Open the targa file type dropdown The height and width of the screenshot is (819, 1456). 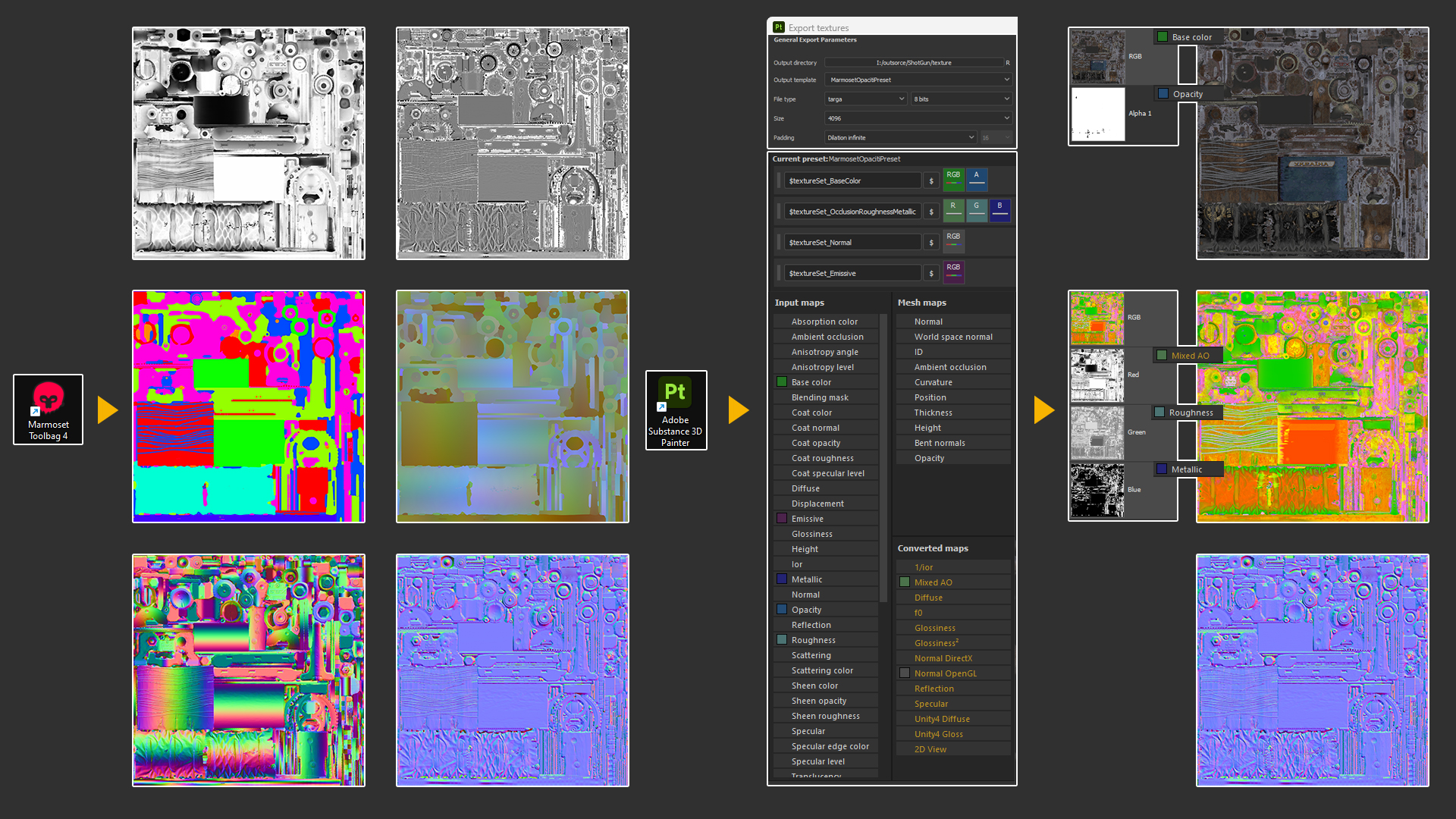coord(865,99)
